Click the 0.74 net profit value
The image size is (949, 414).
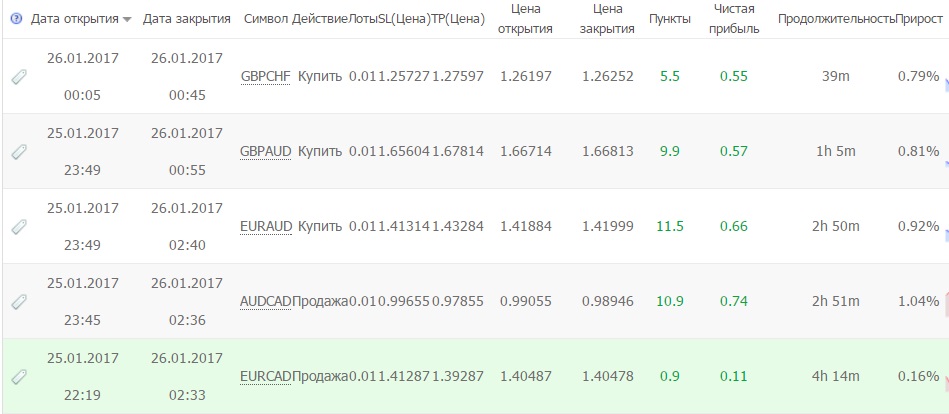(x=734, y=301)
